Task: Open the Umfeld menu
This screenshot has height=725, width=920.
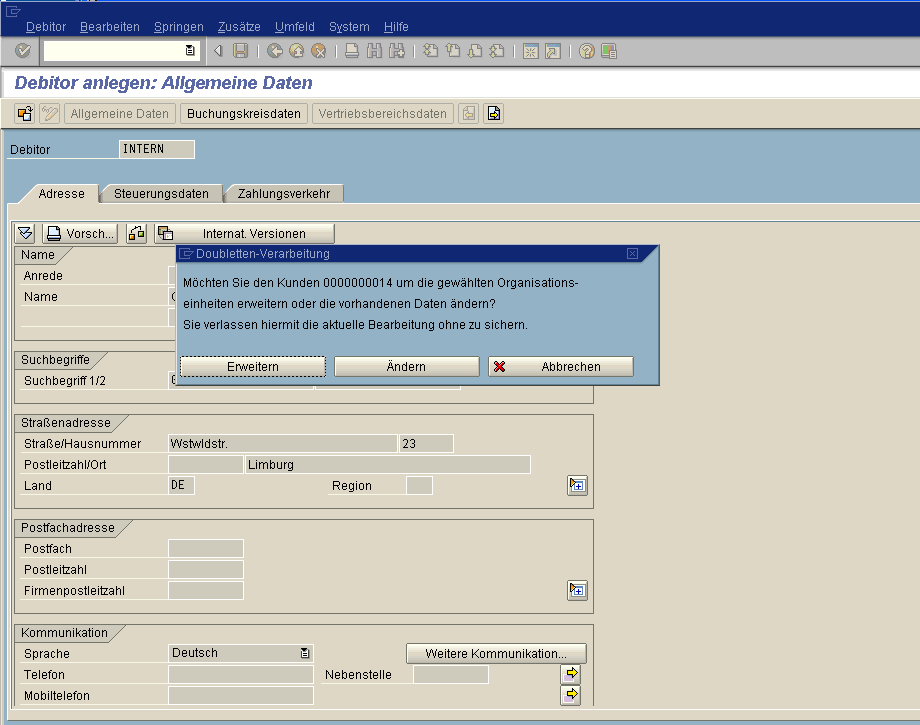Action: tap(295, 27)
